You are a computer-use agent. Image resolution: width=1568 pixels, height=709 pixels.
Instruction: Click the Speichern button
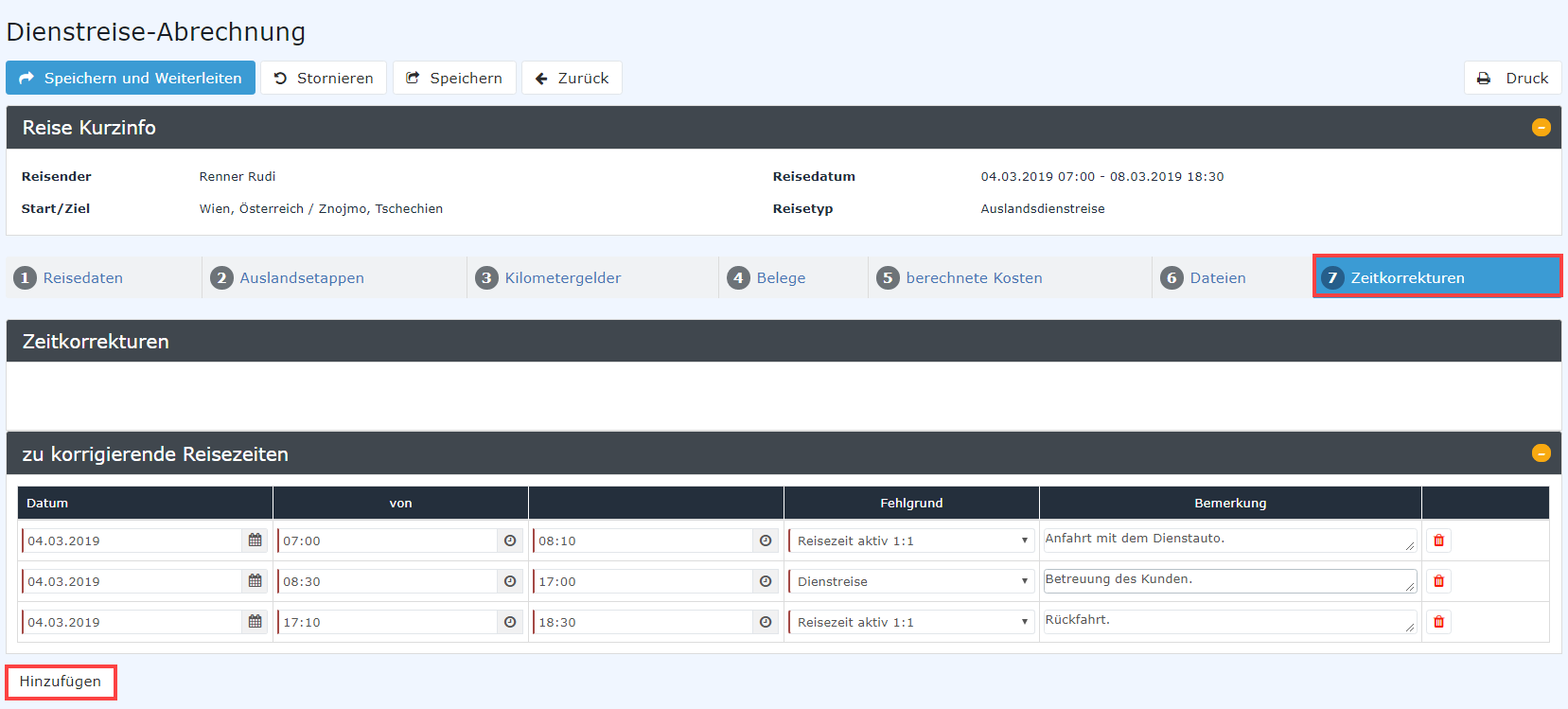pos(454,78)
